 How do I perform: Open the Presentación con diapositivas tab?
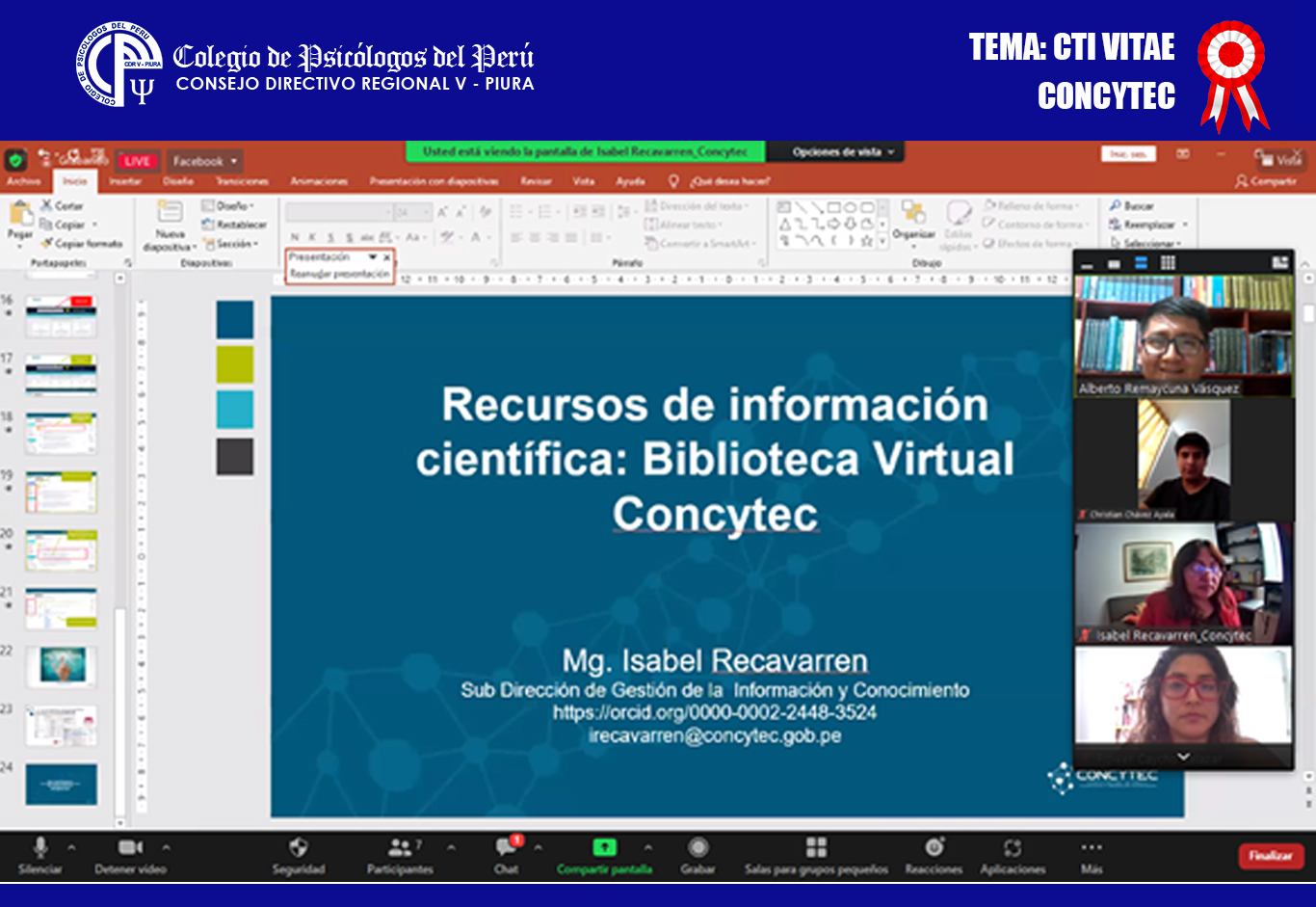point(434,181)
